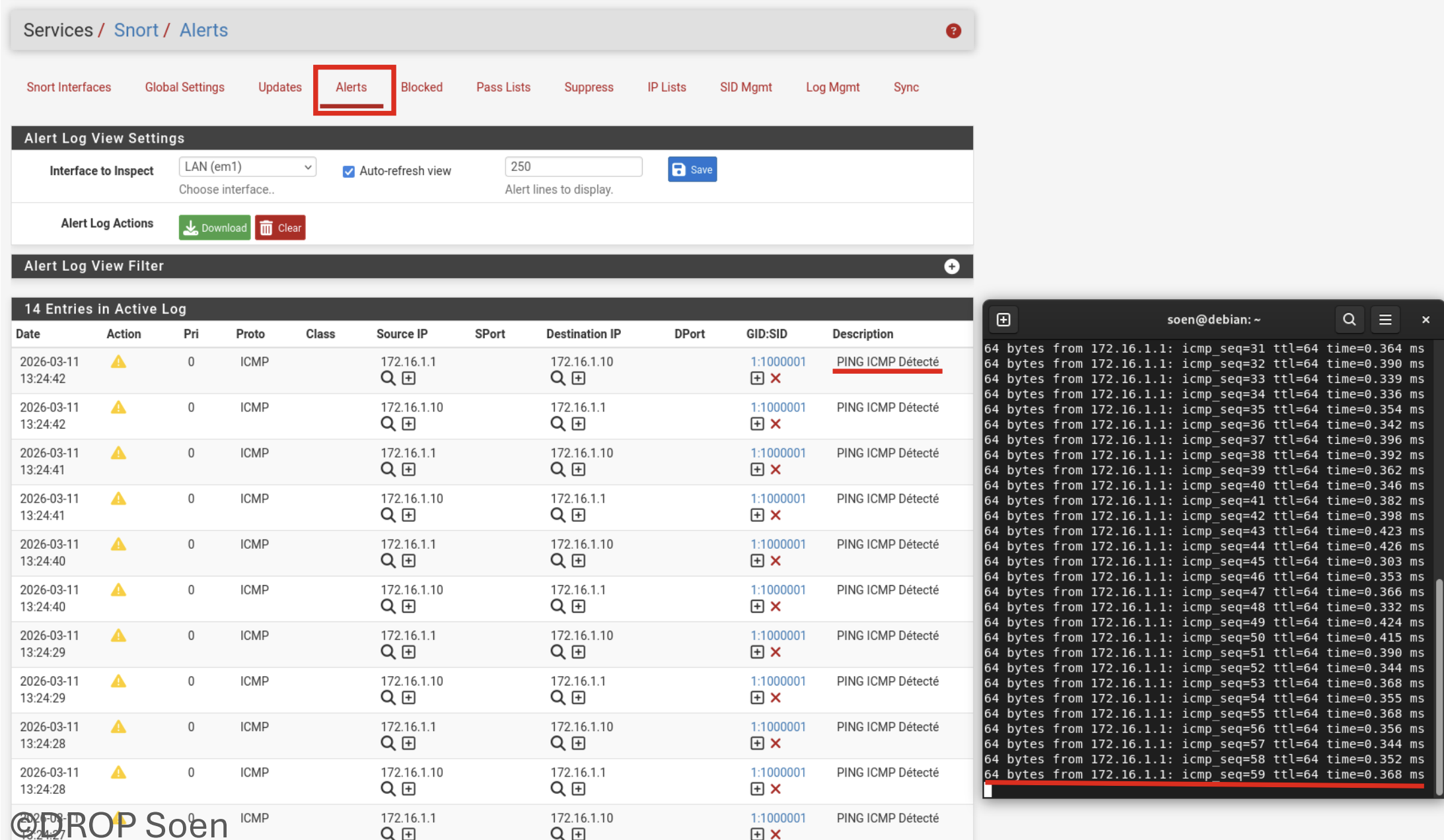Click red X to disable first row's rule

[x=776, y=378]
